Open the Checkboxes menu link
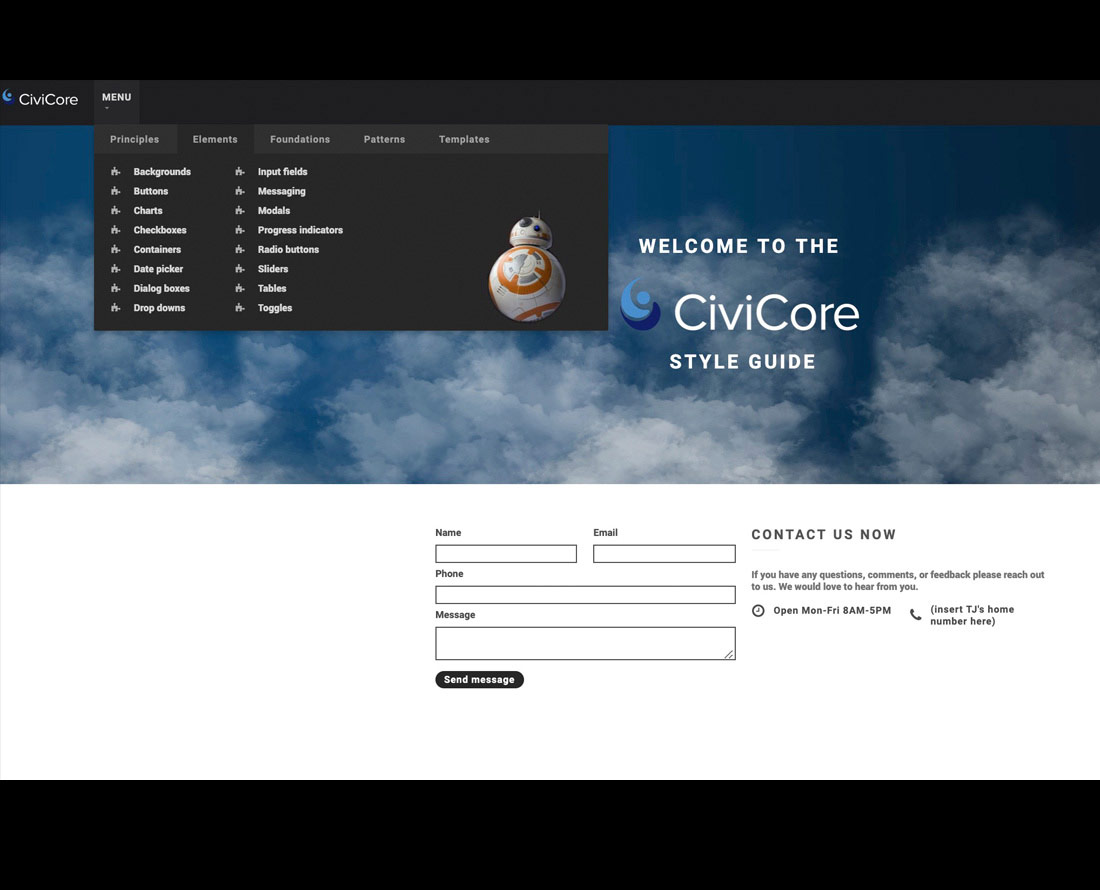The image size is (1100, 890). pyautogui.click(x=160, y=230)
